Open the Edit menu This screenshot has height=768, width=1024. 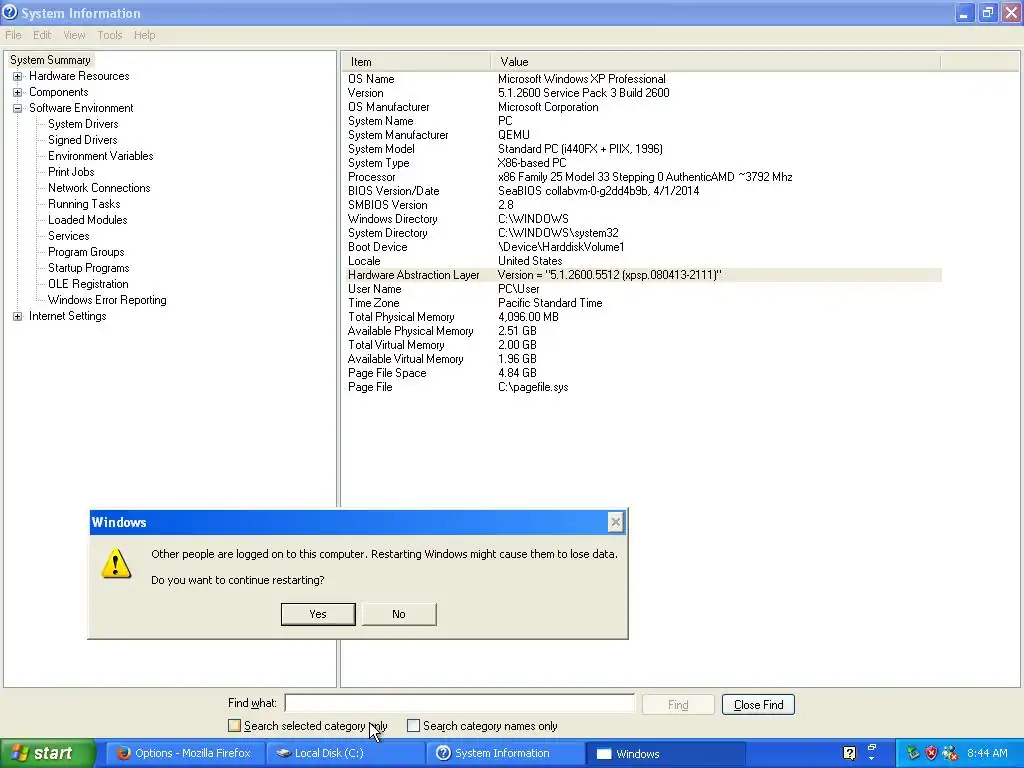(x=42, y=35)
